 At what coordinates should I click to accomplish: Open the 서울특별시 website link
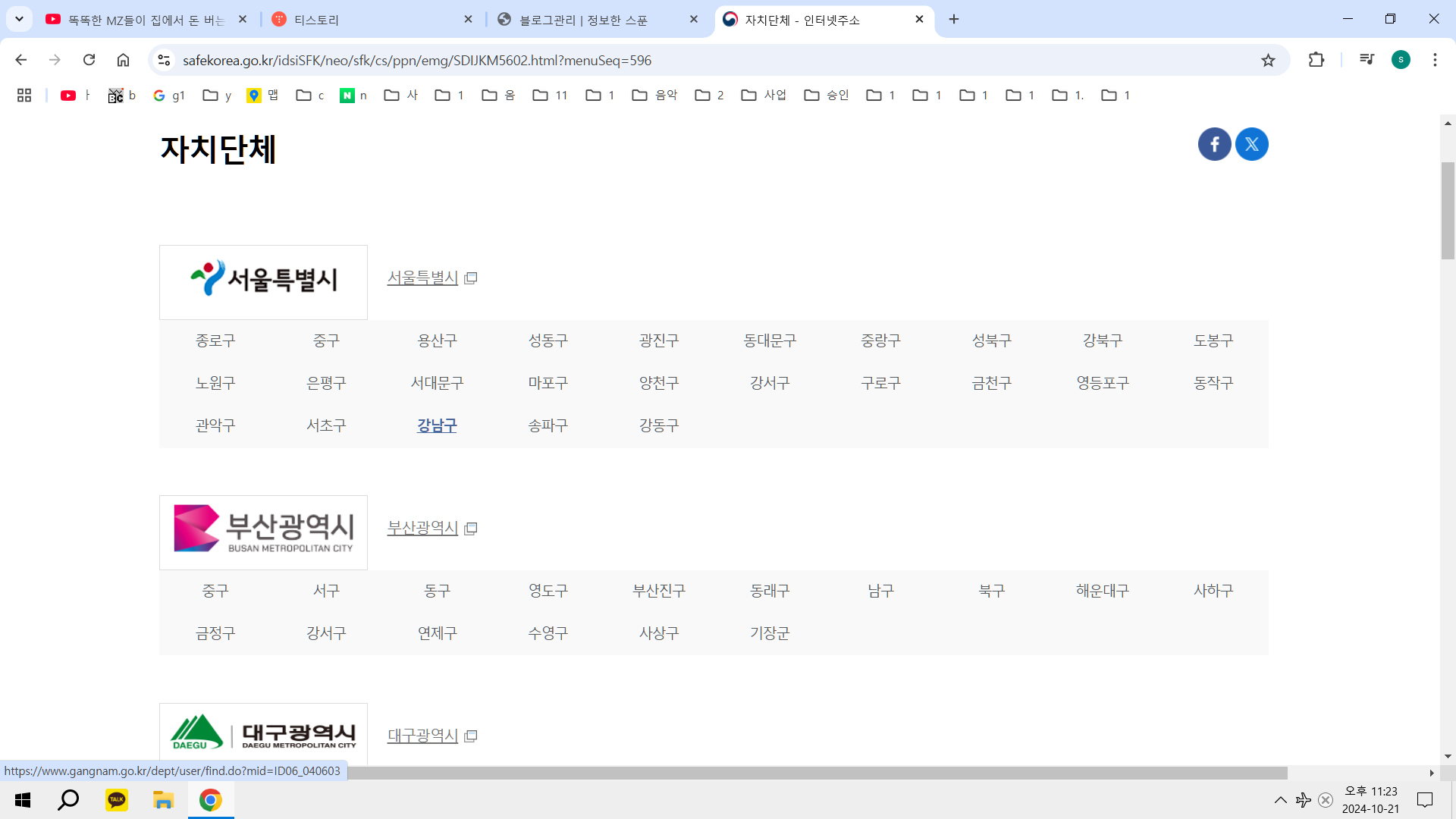point(422,278)
